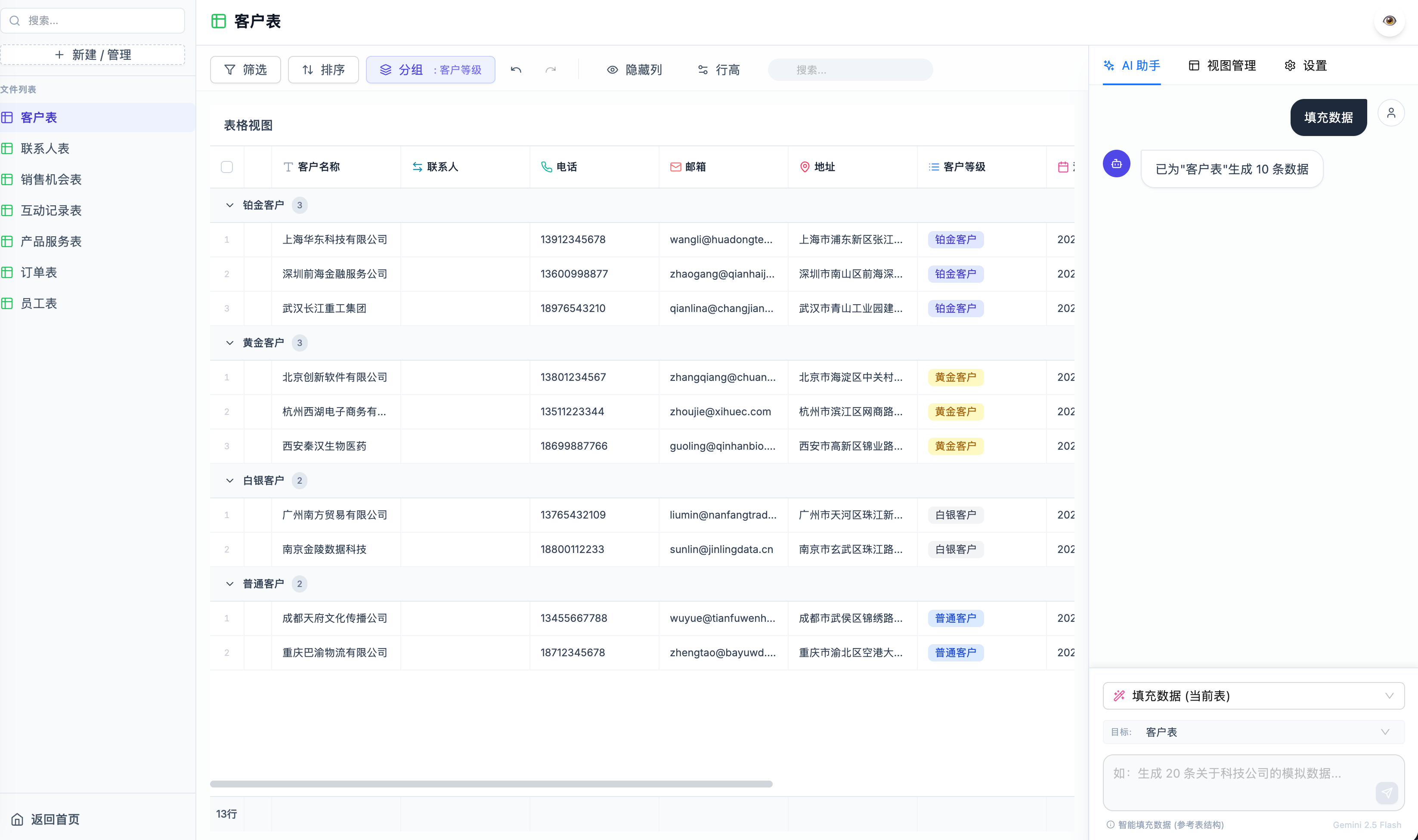Screen dimensions: 1418x840
Task: Open the 目标 客户表 dropdown
Action: point(1253,732)
